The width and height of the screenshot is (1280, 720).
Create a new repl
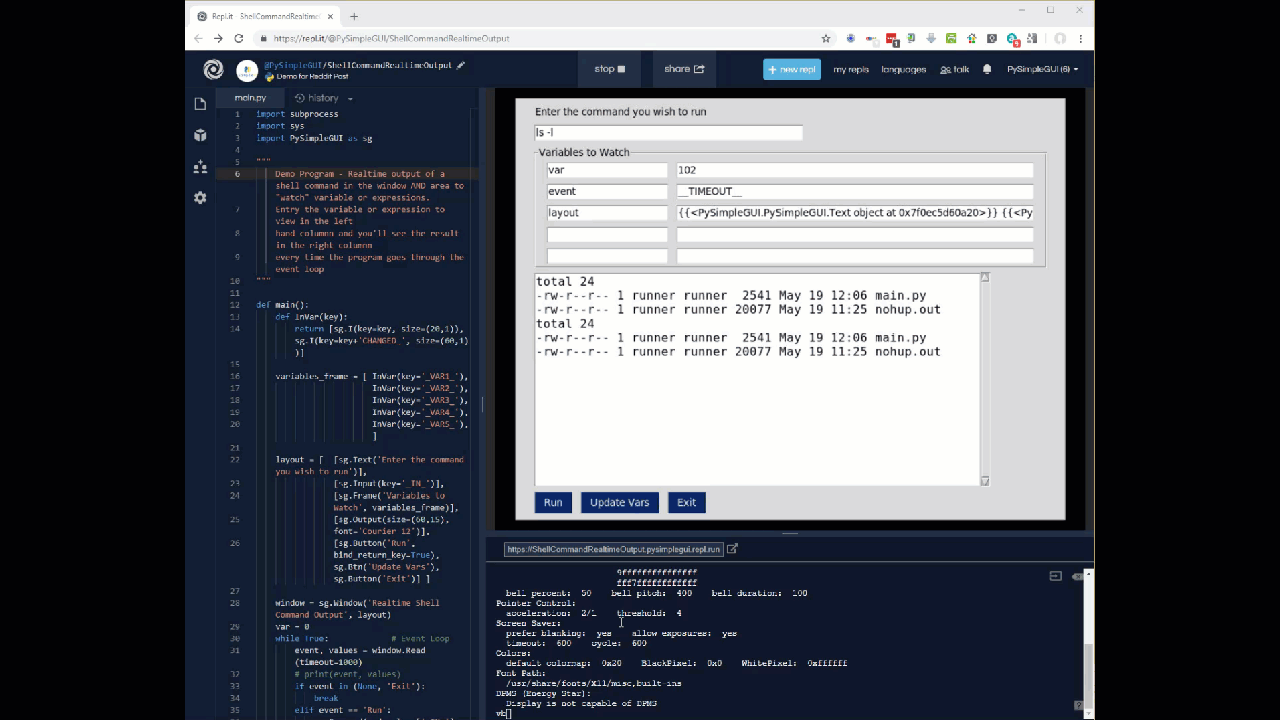pyautogui.click(x=792, y=69)
